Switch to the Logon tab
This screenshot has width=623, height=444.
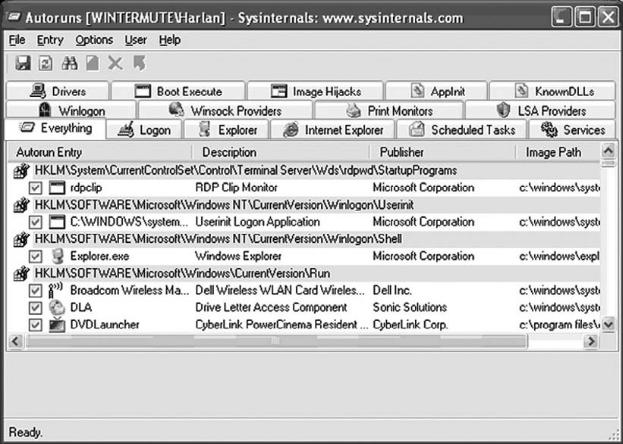point(144,130)
